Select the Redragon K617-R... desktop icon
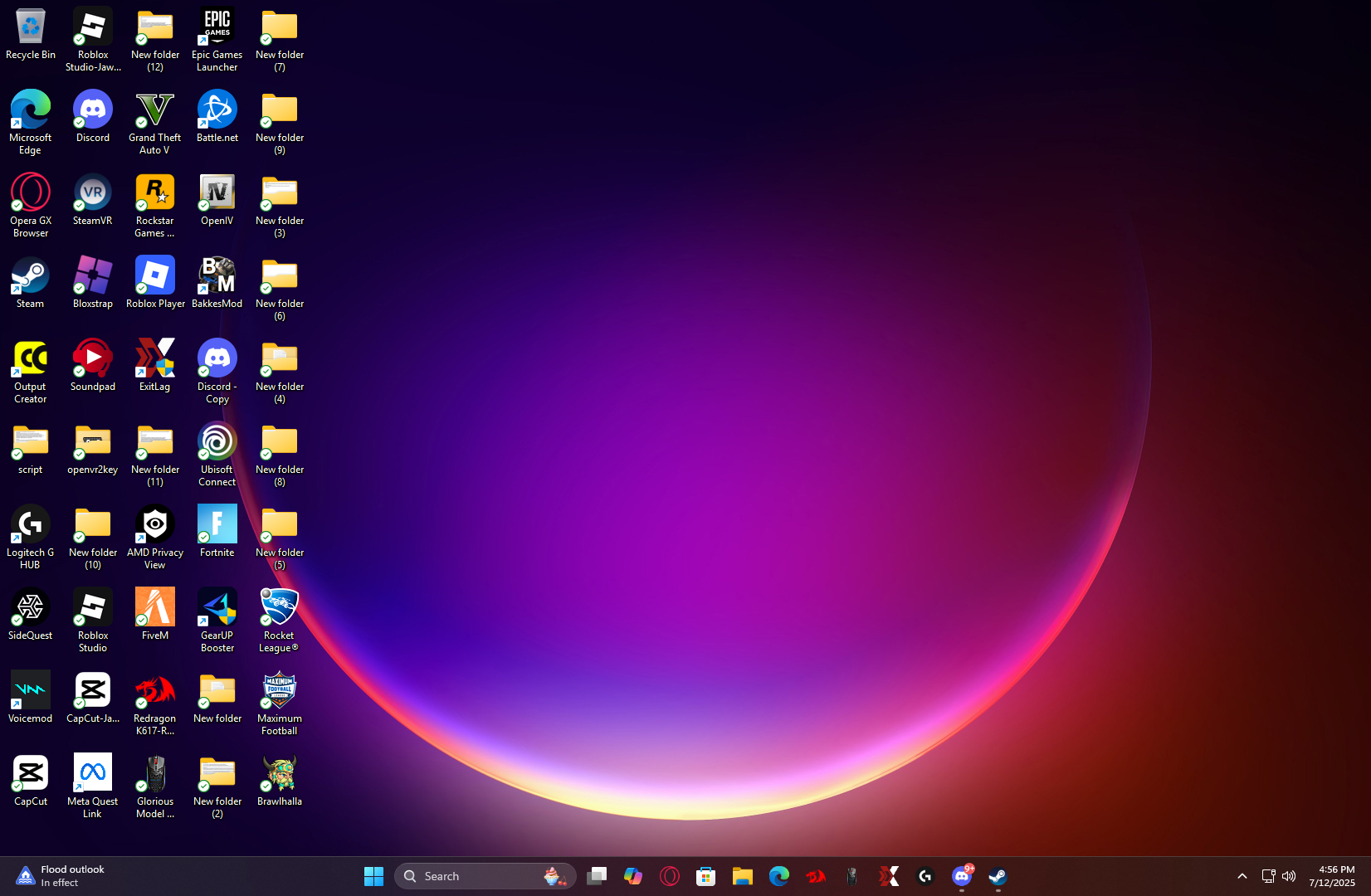Image resolution: width=1371 pixels, height=896 pixels. click(155, 704)
